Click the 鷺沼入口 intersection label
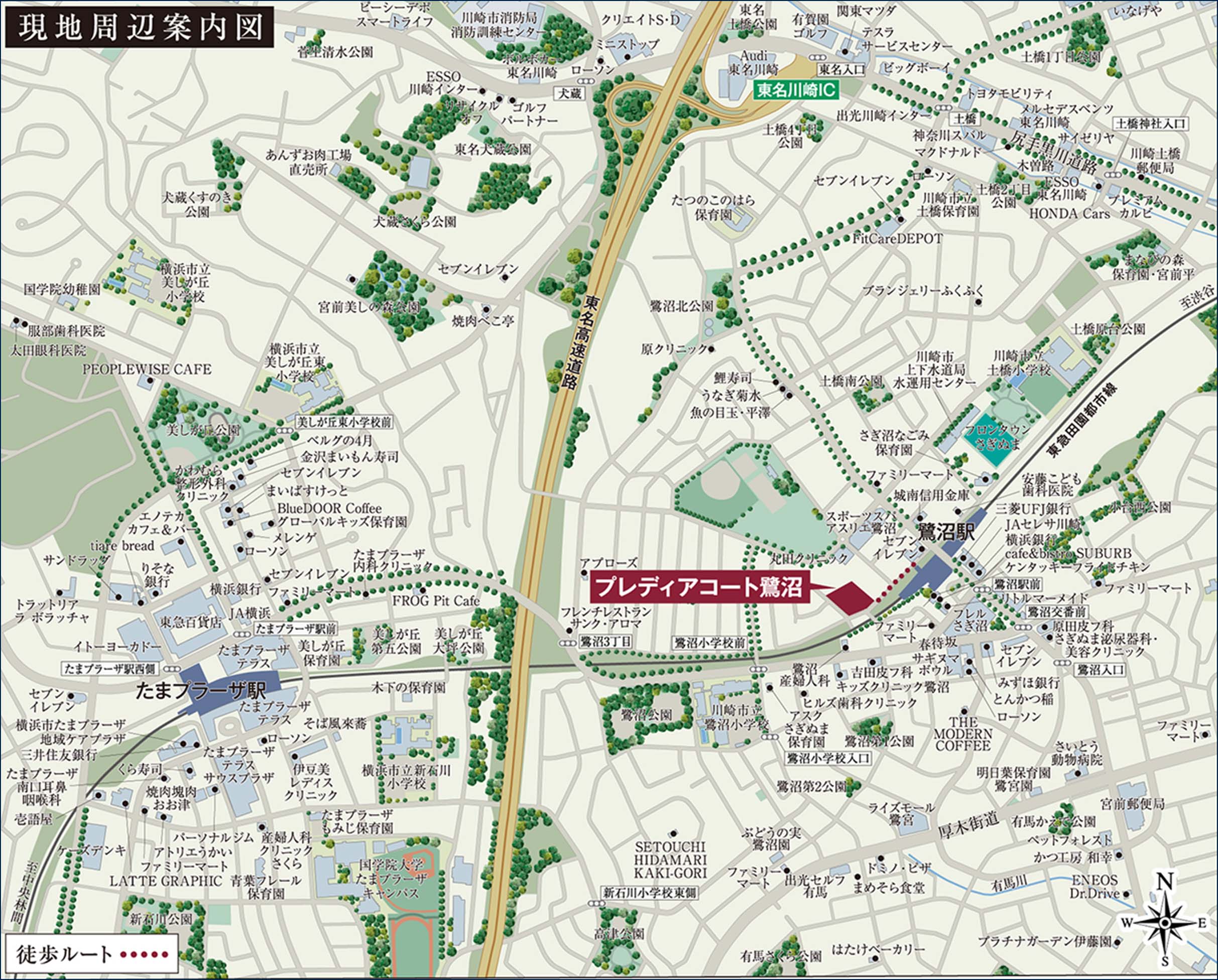 pyautogui.click(x=1100, y=670)
